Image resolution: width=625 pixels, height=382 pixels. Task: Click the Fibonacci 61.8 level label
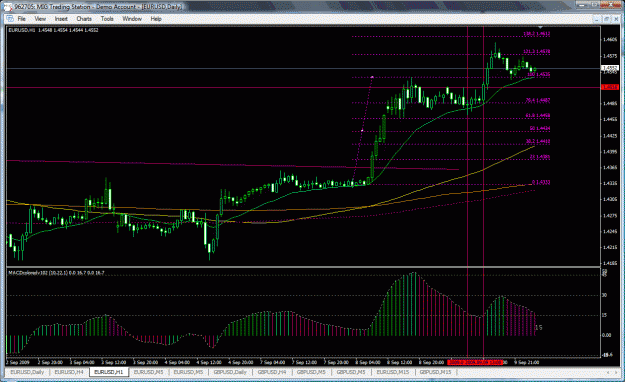click(538, 116)
